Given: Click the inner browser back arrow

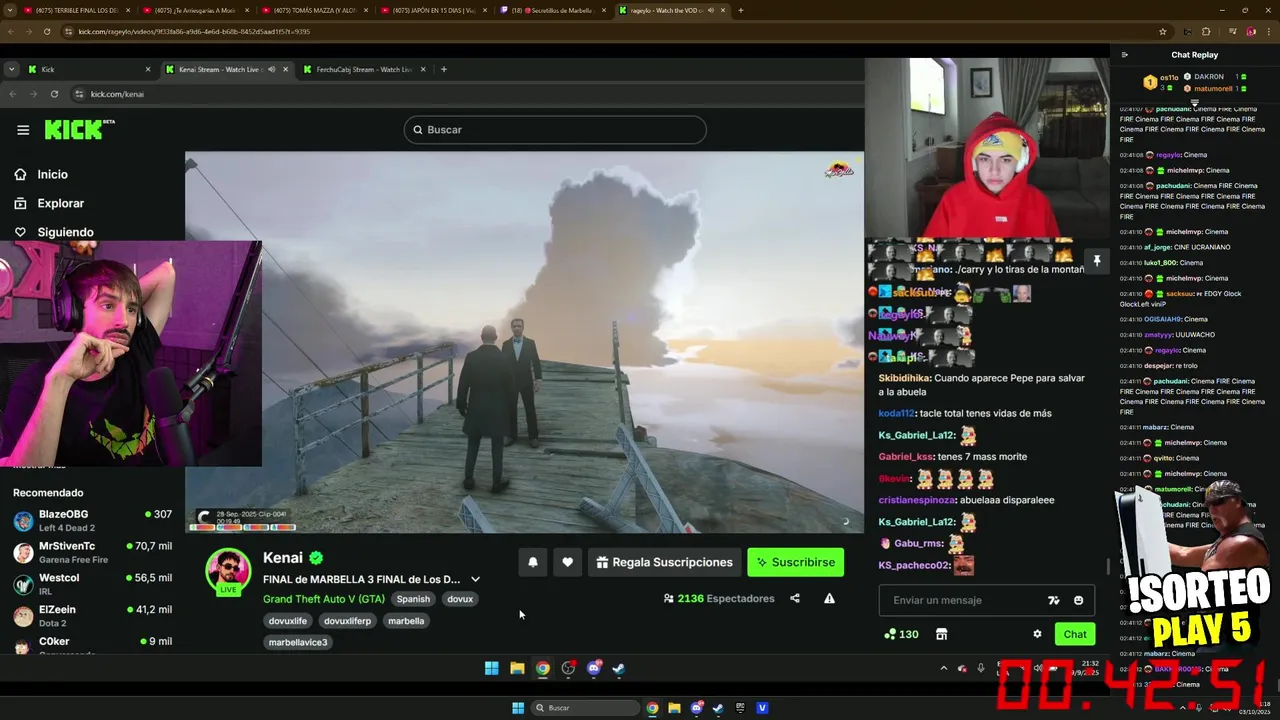Looking at the screenshot, I should coord(12,94).
